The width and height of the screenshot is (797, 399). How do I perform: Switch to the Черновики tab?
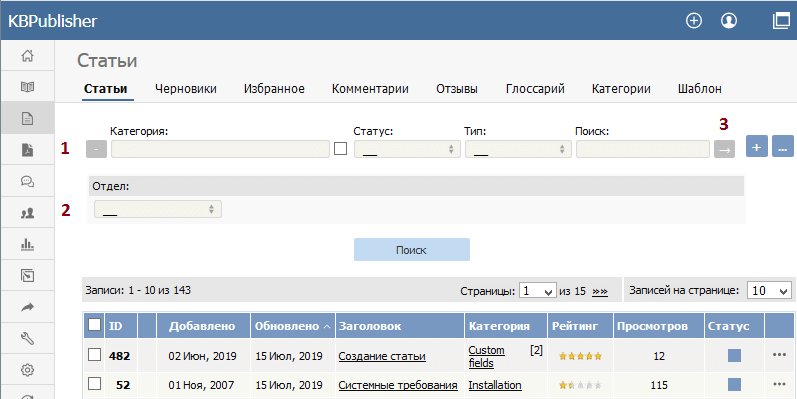186,89
